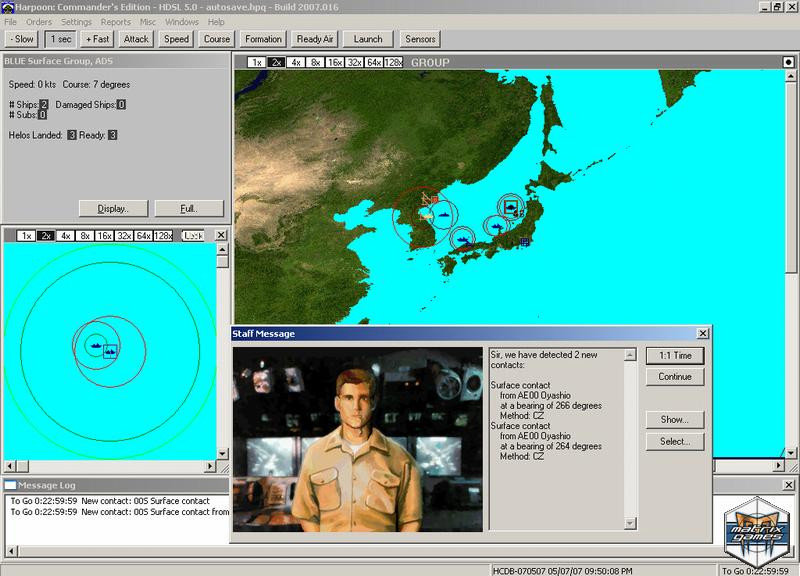Set unit window zoom to 128x
The image size is (800, 576).
163,236
